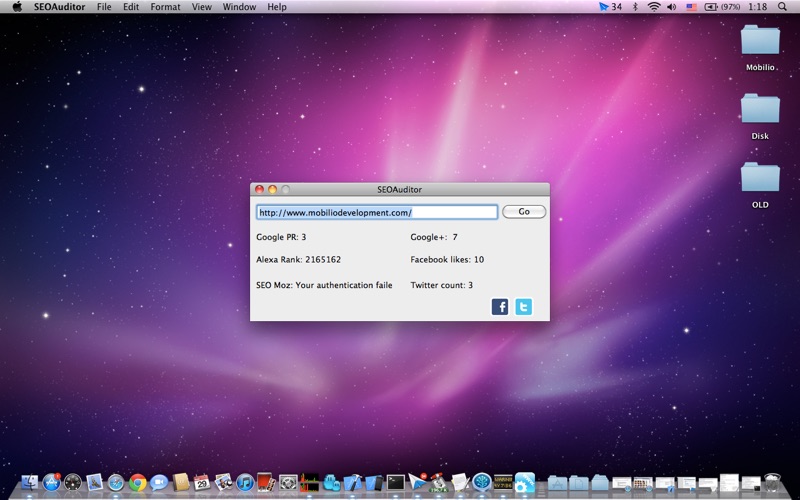Open iCal calendar in the Dock

click(x=202, y=482)
